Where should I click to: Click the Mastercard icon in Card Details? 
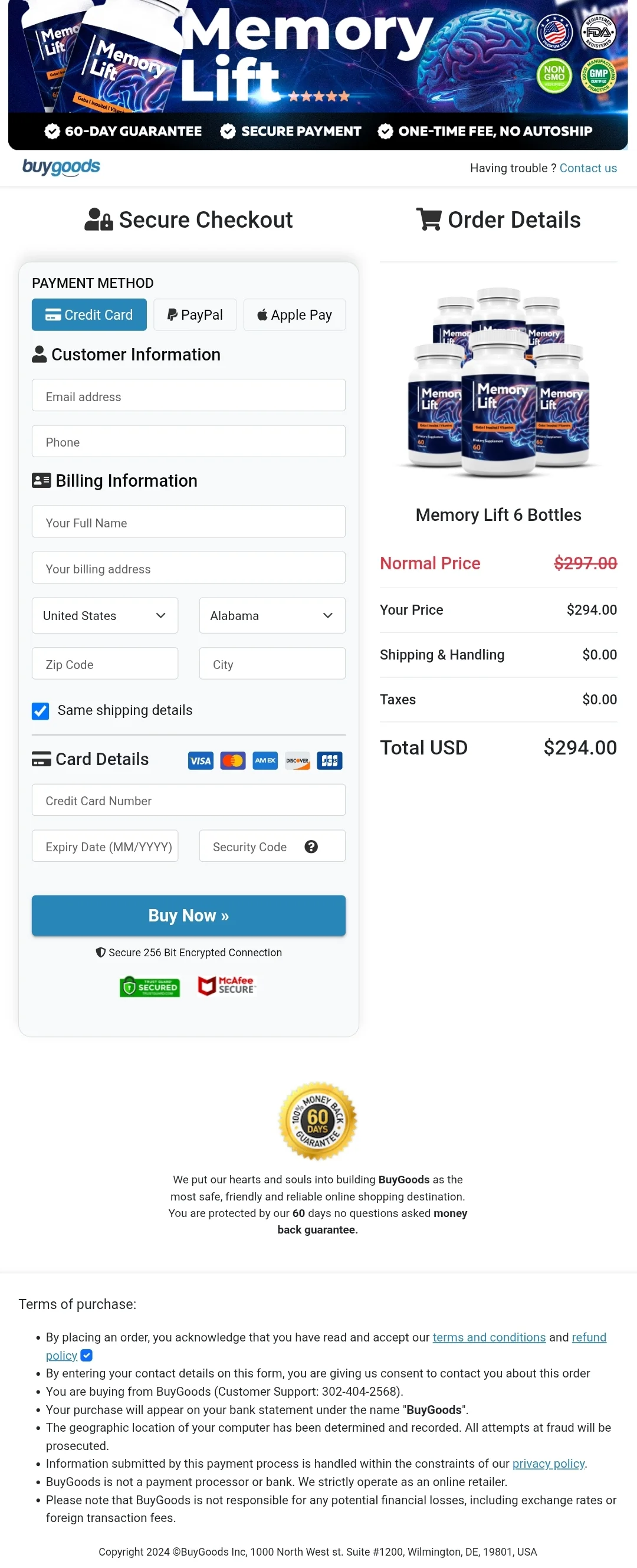click(232, 760)
